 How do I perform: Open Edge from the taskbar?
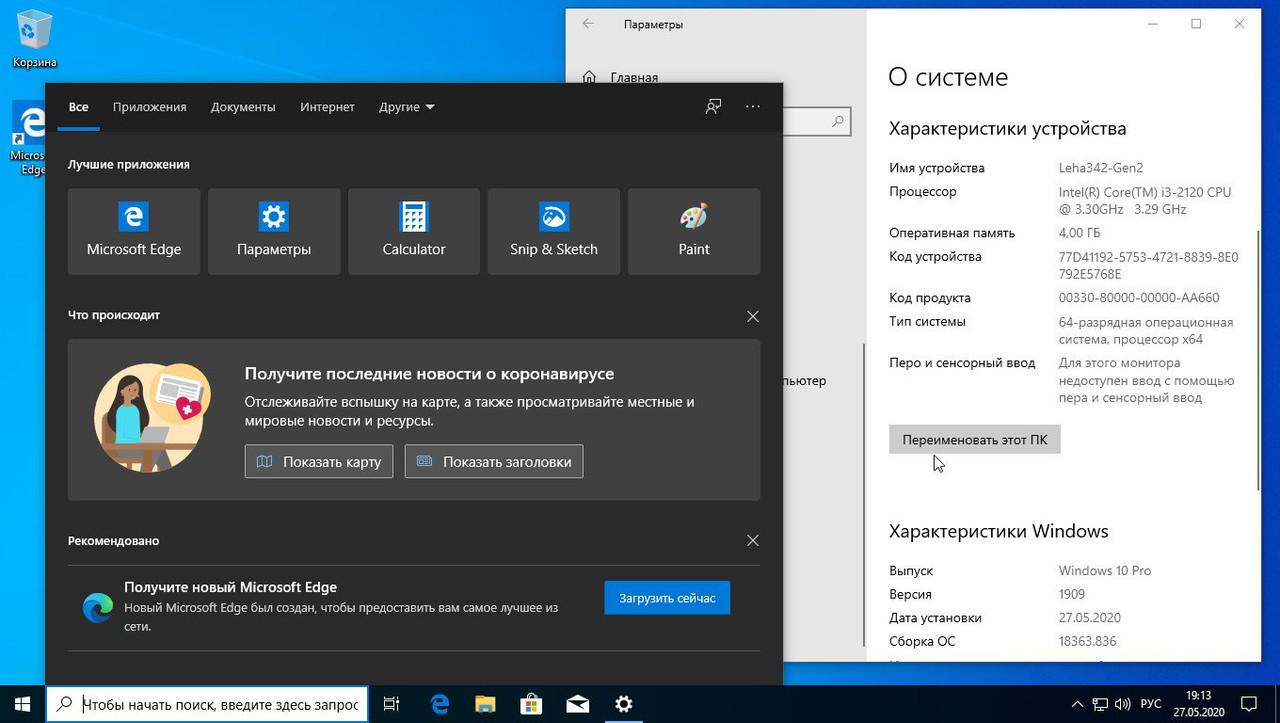pyautogui.click(x=439, y=704)
